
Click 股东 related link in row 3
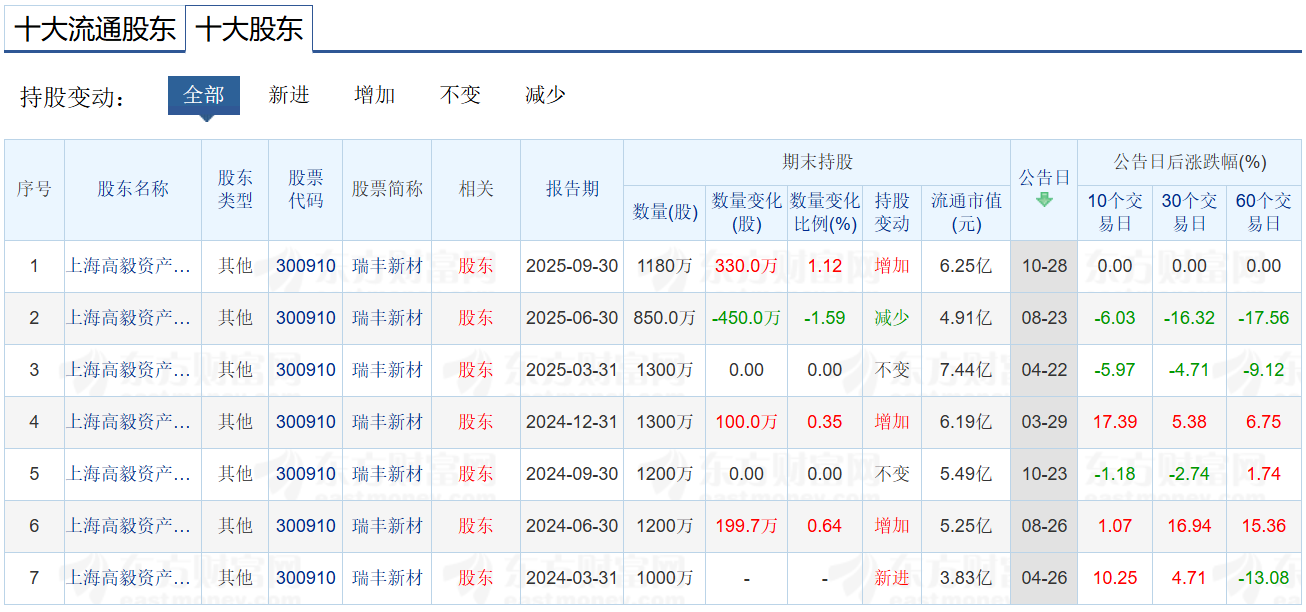(x=476, y=370)
